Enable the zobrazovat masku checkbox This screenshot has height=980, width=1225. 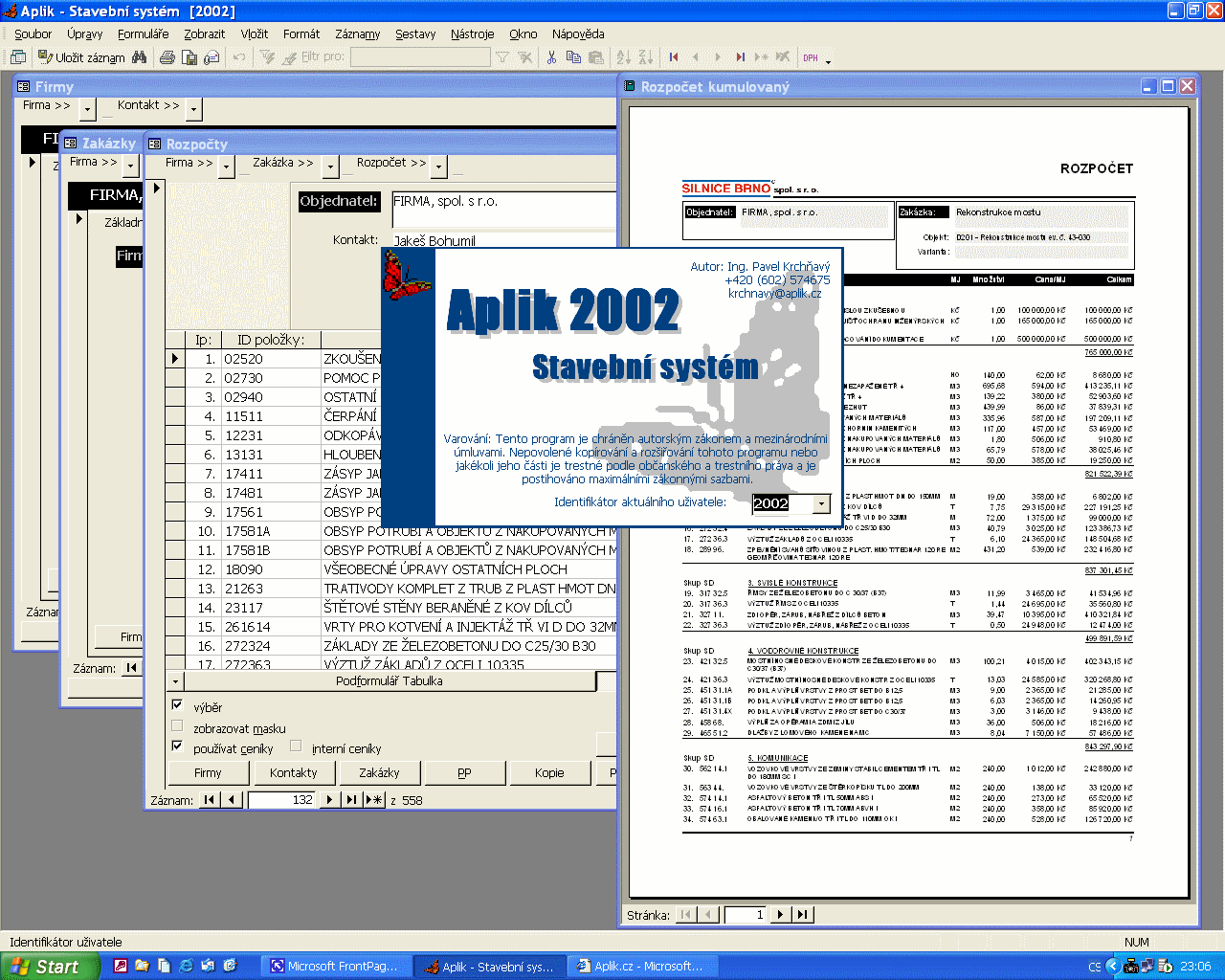[177, 726]
